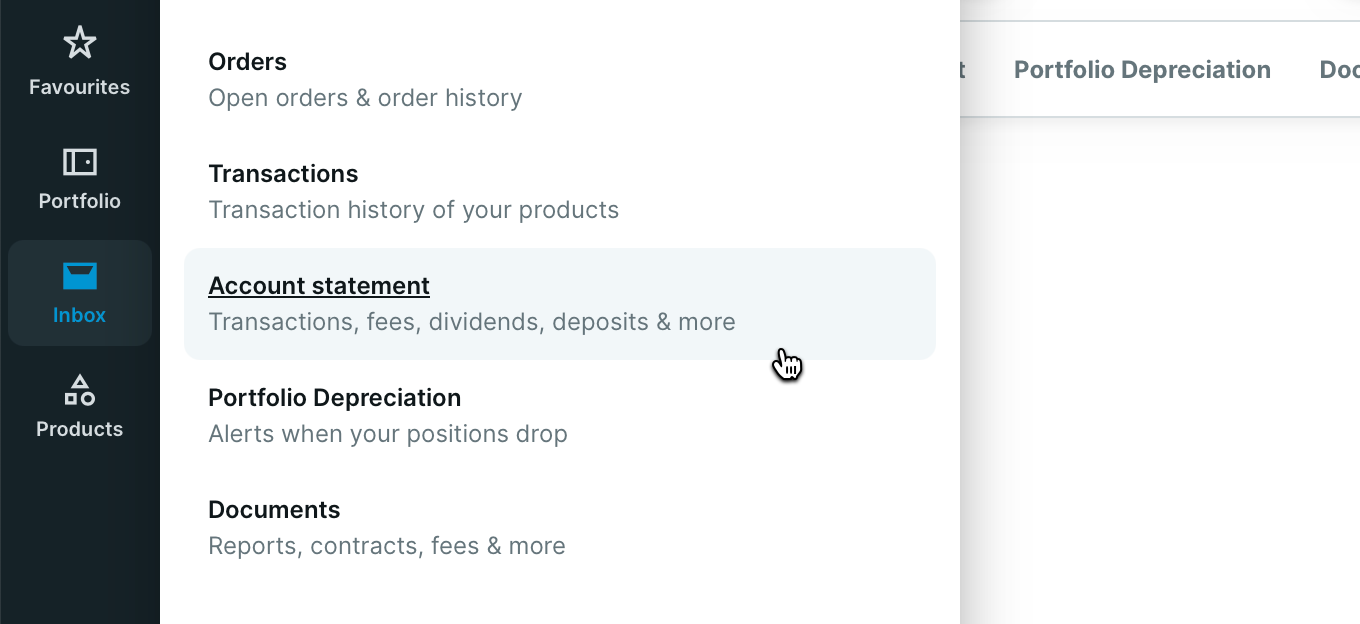
Task: Open the Orders menu entry
Action: tap(560, 80)
